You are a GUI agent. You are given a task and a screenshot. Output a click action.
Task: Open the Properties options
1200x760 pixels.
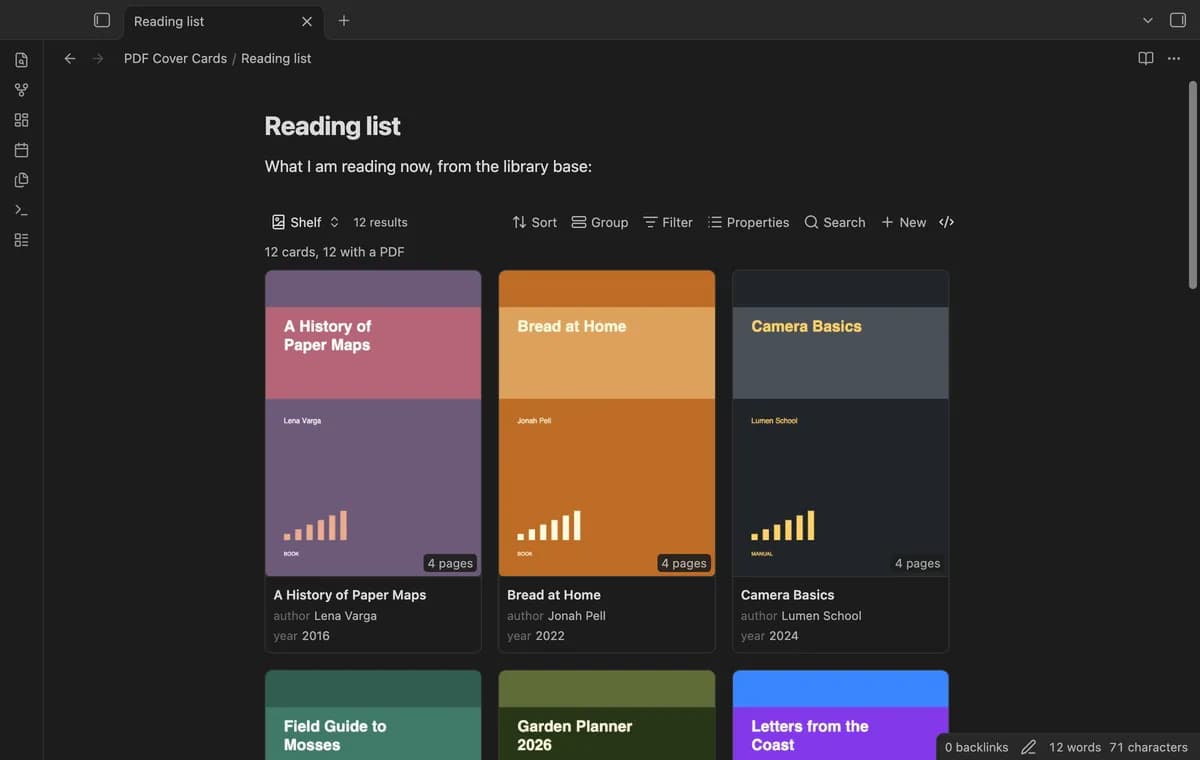point(749,222)
